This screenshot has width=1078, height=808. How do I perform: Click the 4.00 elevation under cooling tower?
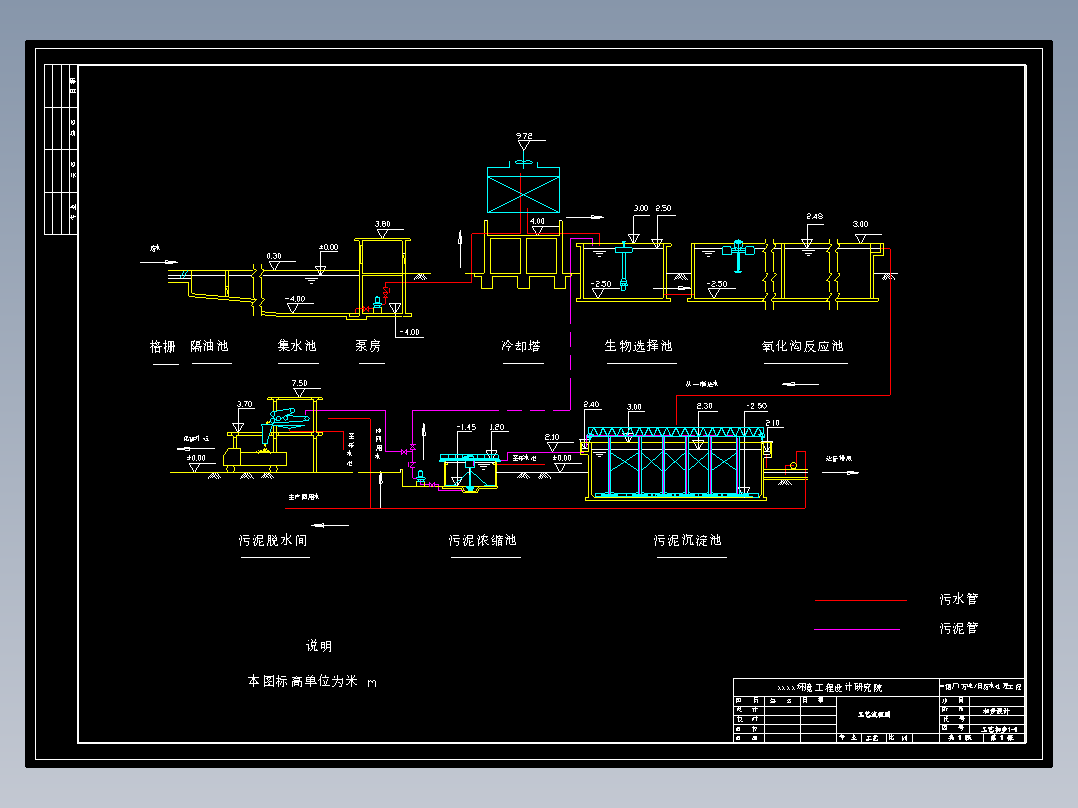tap(538, 221)
